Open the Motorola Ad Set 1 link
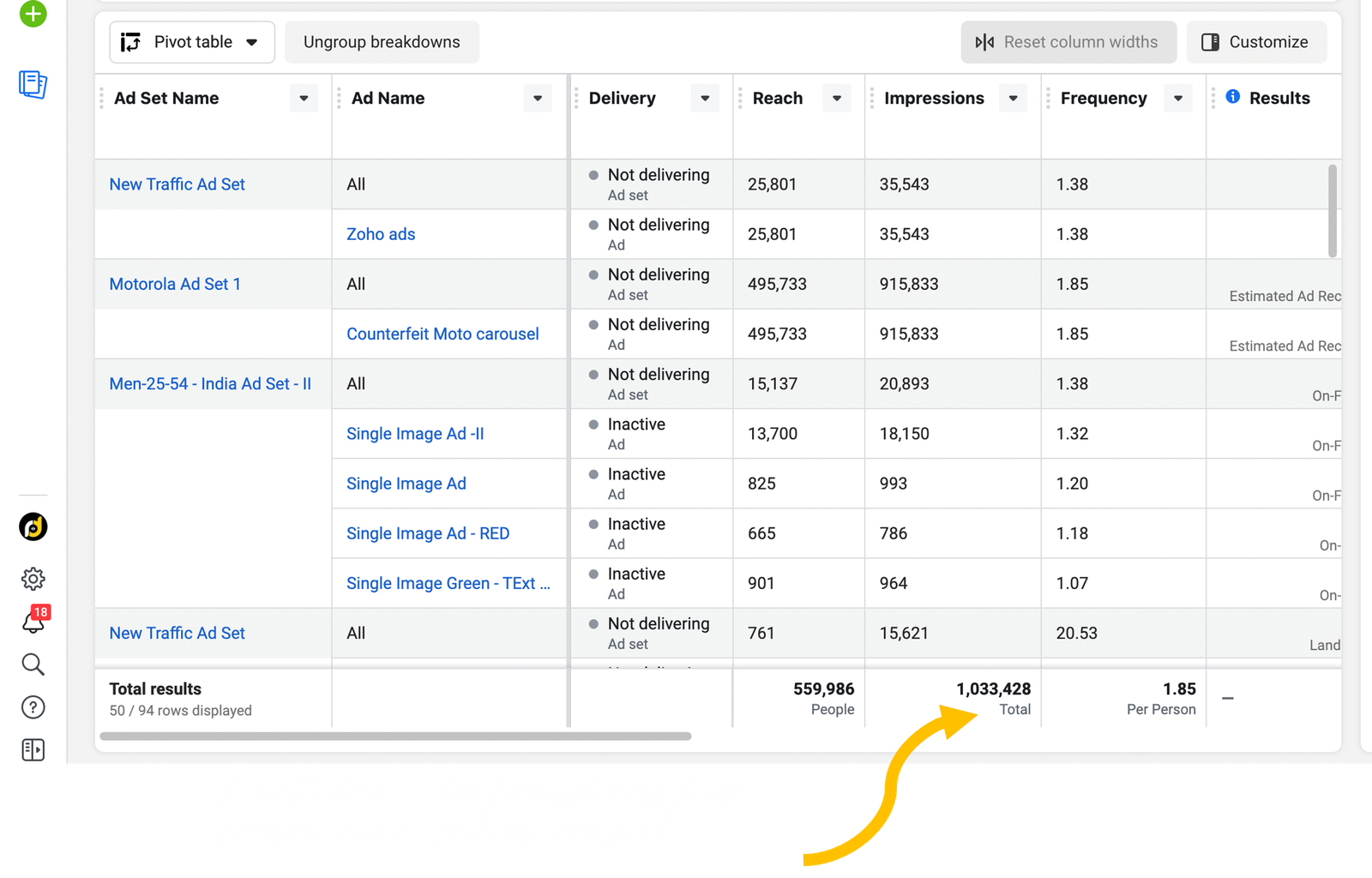Image resolution: width=1372 pixels, height=878 pixels. [175, 284]
